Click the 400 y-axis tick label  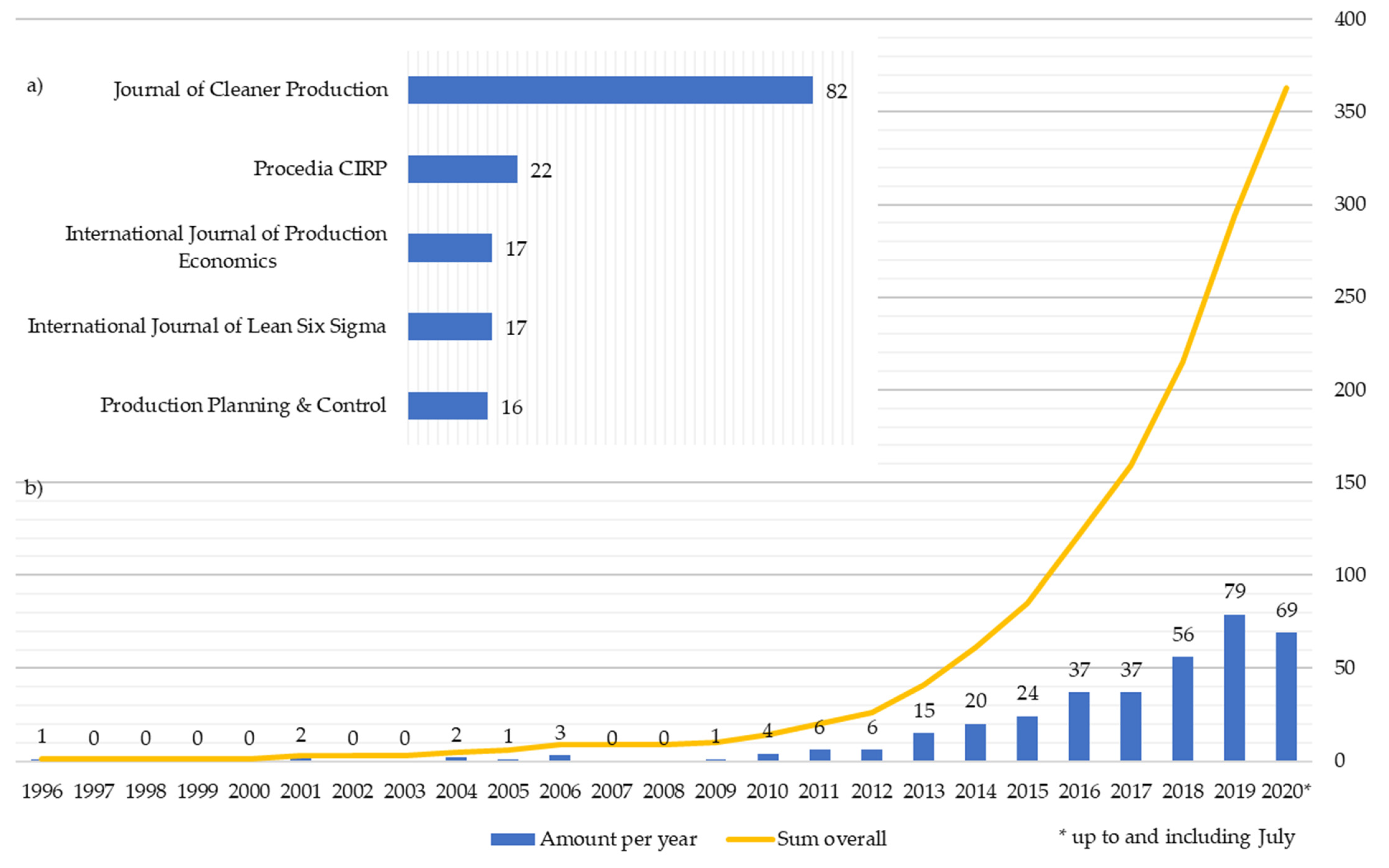[x=1350, y=19]
